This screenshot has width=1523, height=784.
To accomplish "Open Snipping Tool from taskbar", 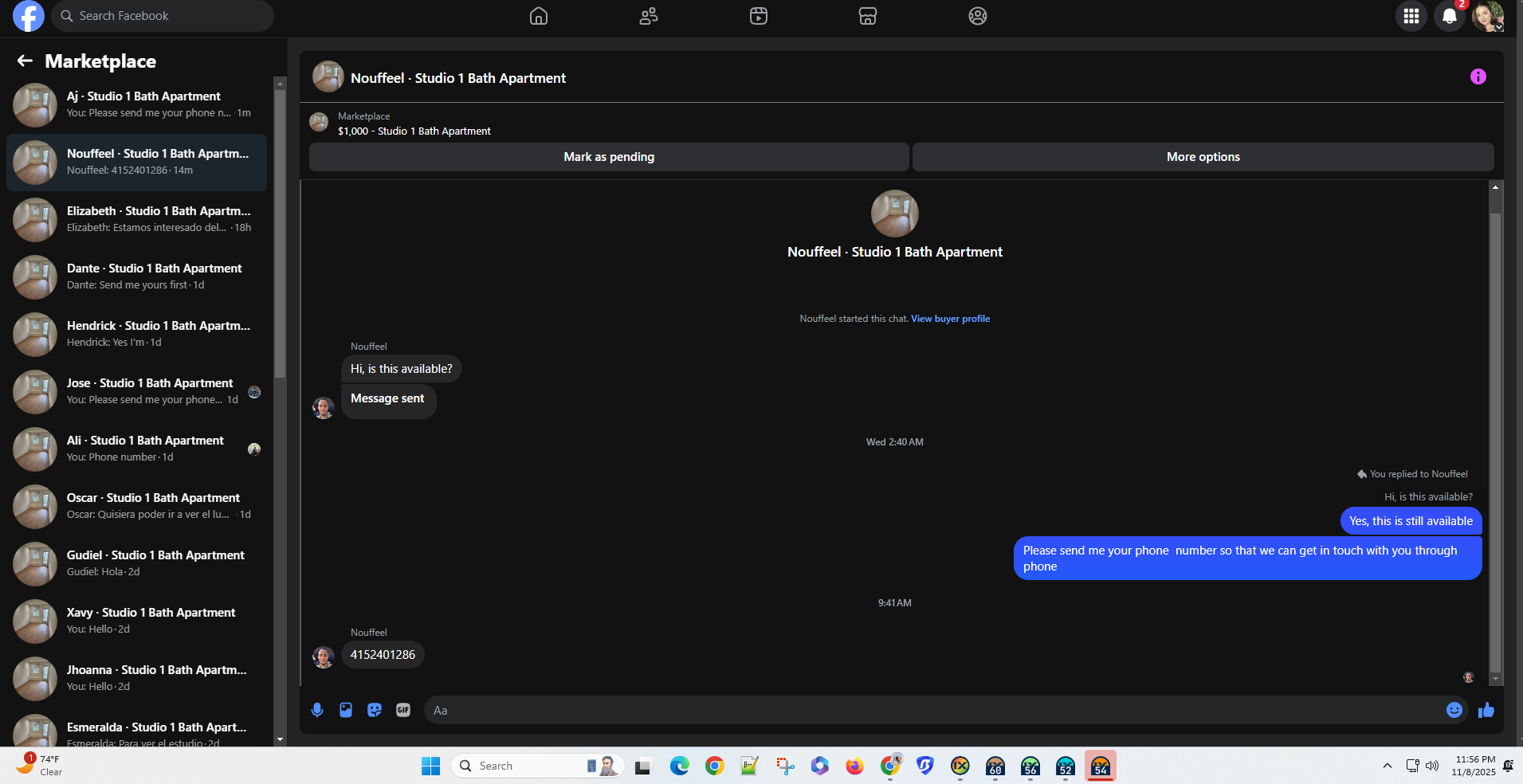I will [x=785, y=766].
